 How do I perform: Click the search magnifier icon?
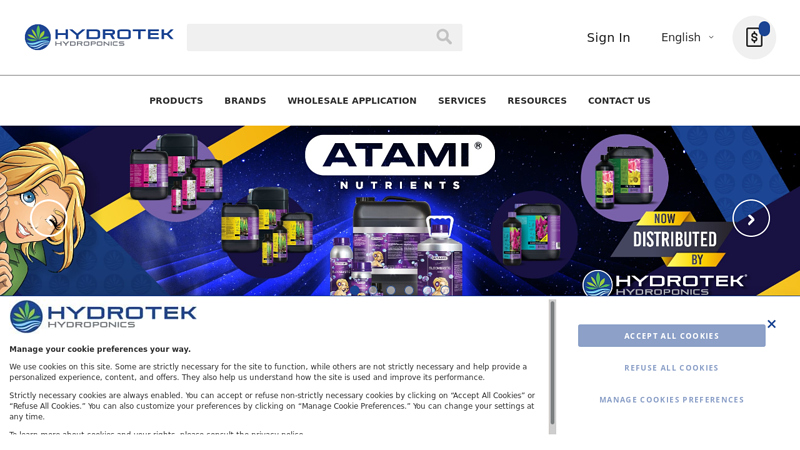pyautogui.click(x=444, y=37)
